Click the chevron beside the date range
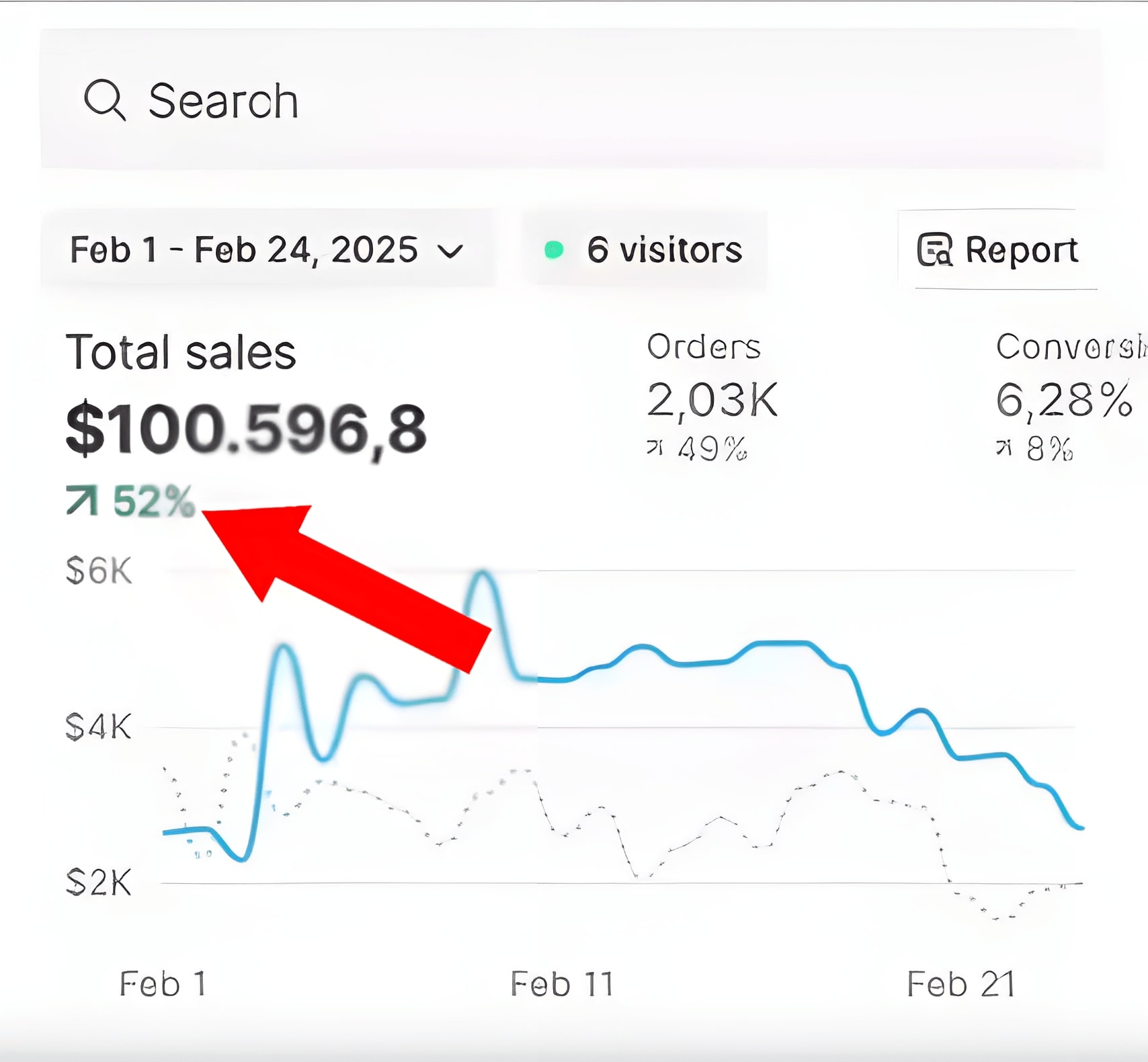Viewport: 1148px width, 1062px height. (450, 251)
